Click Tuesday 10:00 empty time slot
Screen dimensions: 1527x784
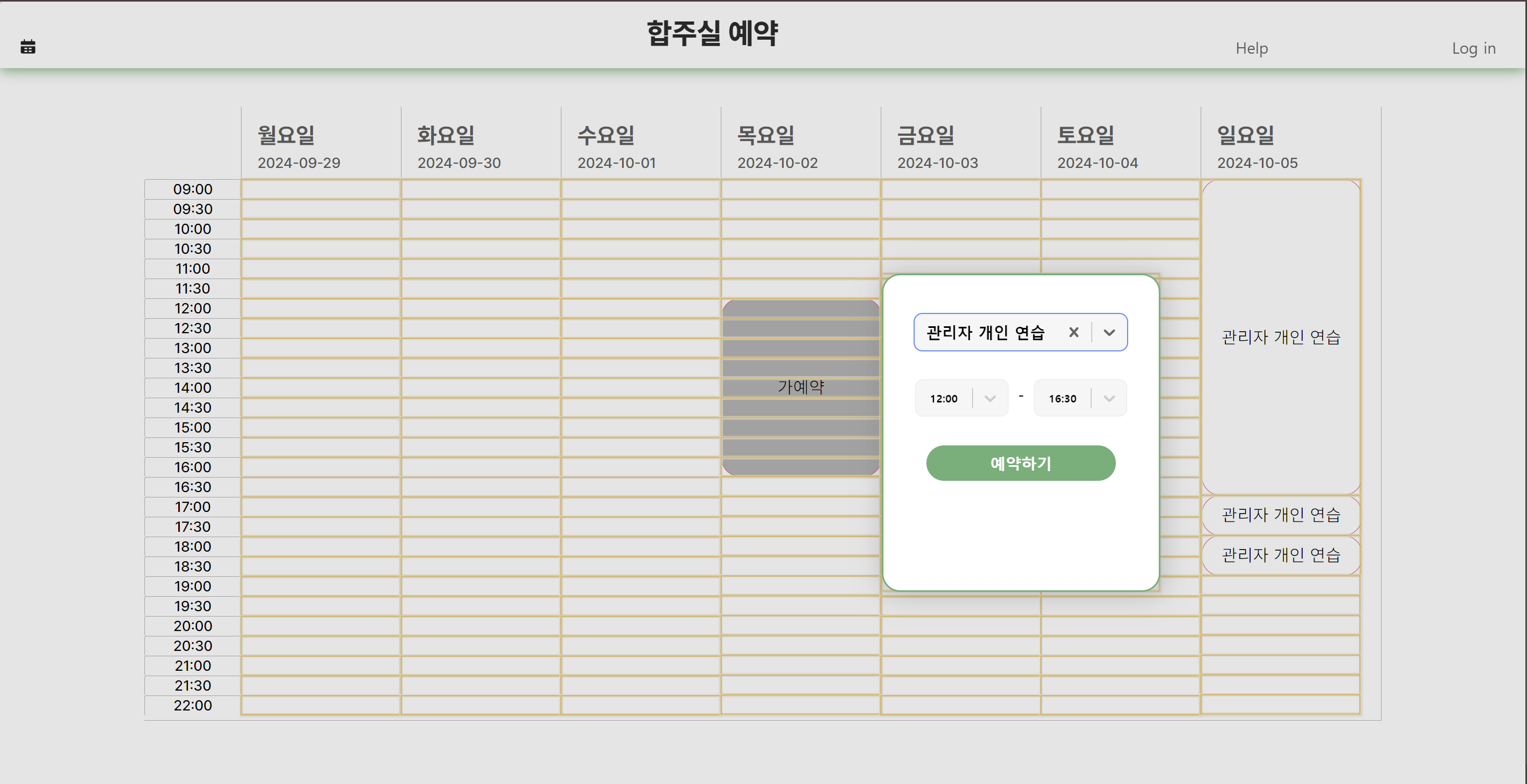480,229
